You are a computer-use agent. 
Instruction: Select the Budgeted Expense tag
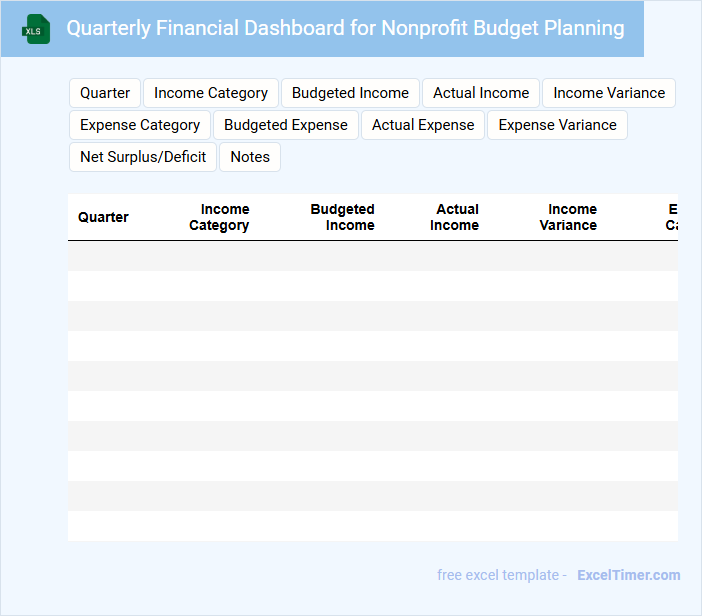pos(286,125)
